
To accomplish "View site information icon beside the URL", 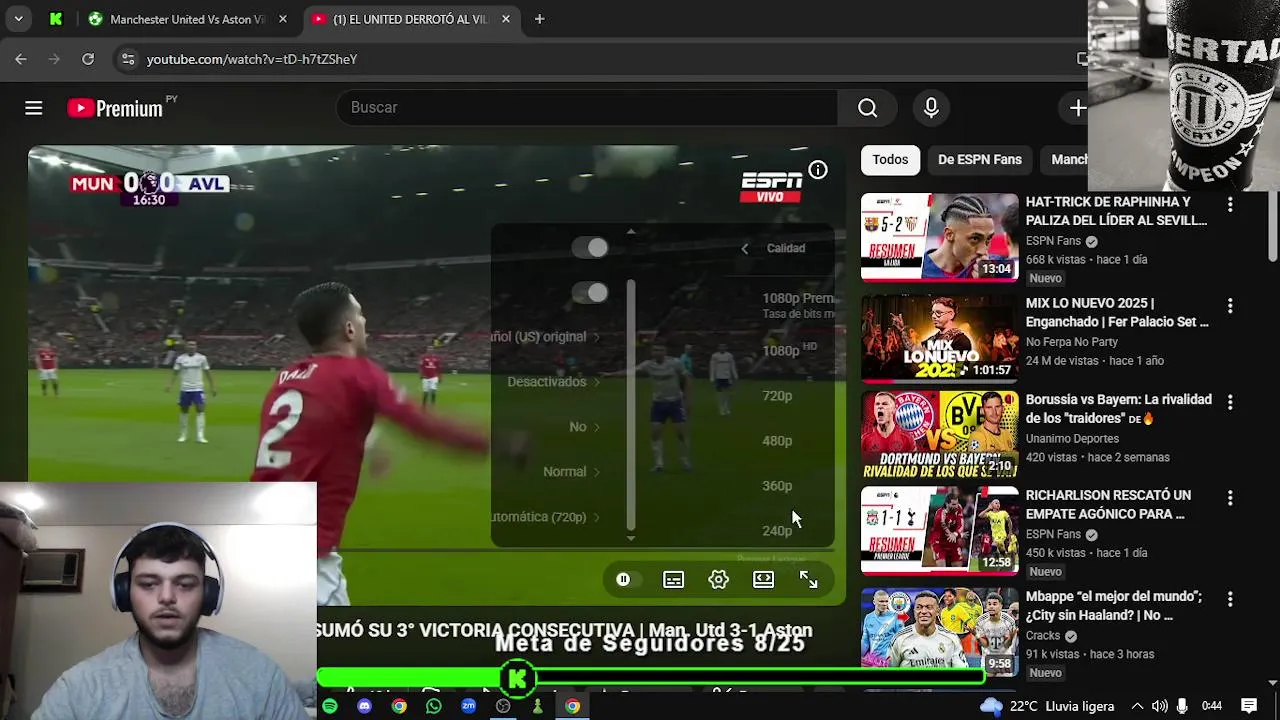I will pos(127,59).
